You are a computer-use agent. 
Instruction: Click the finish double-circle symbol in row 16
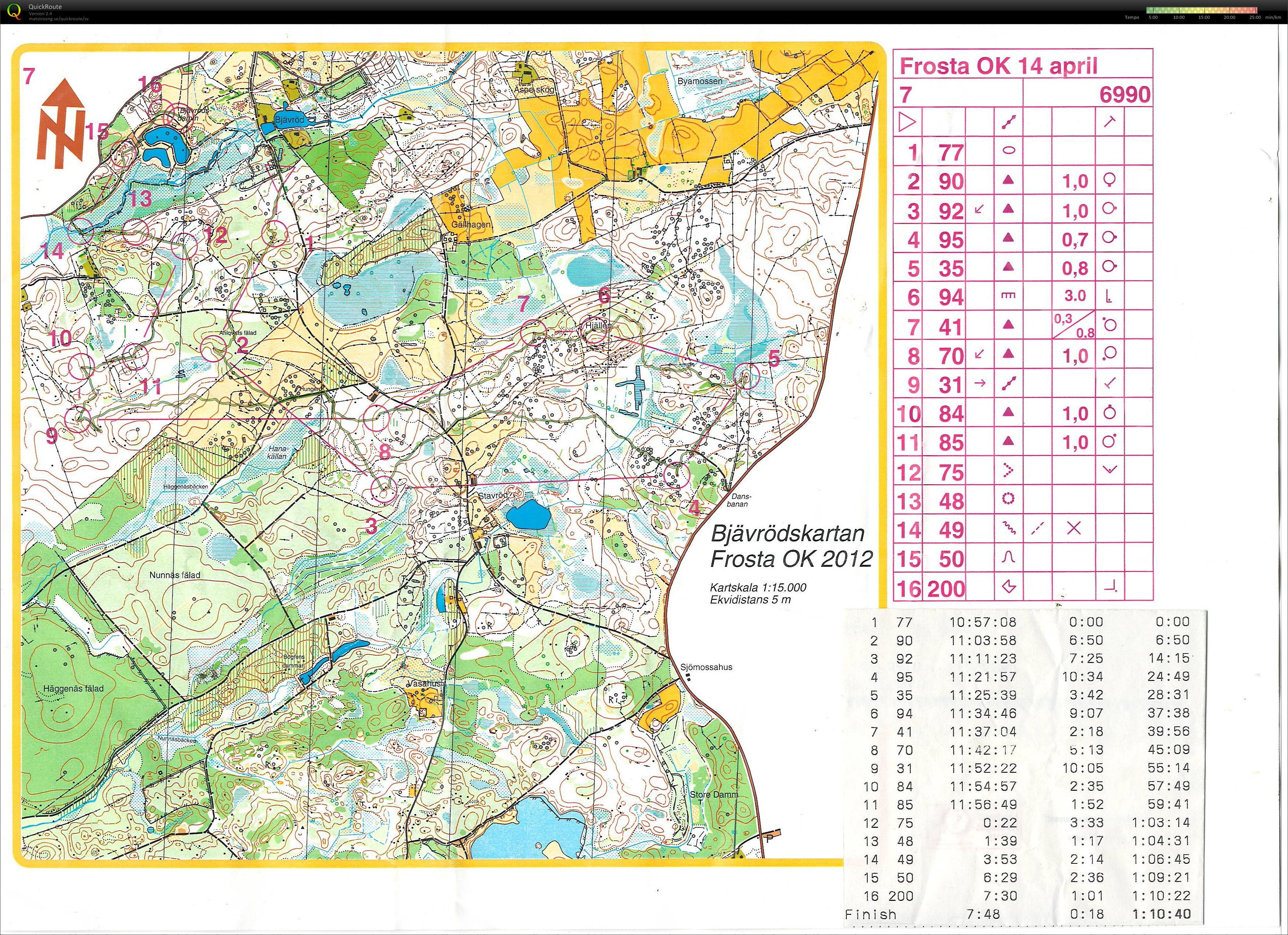(1009, 587)
